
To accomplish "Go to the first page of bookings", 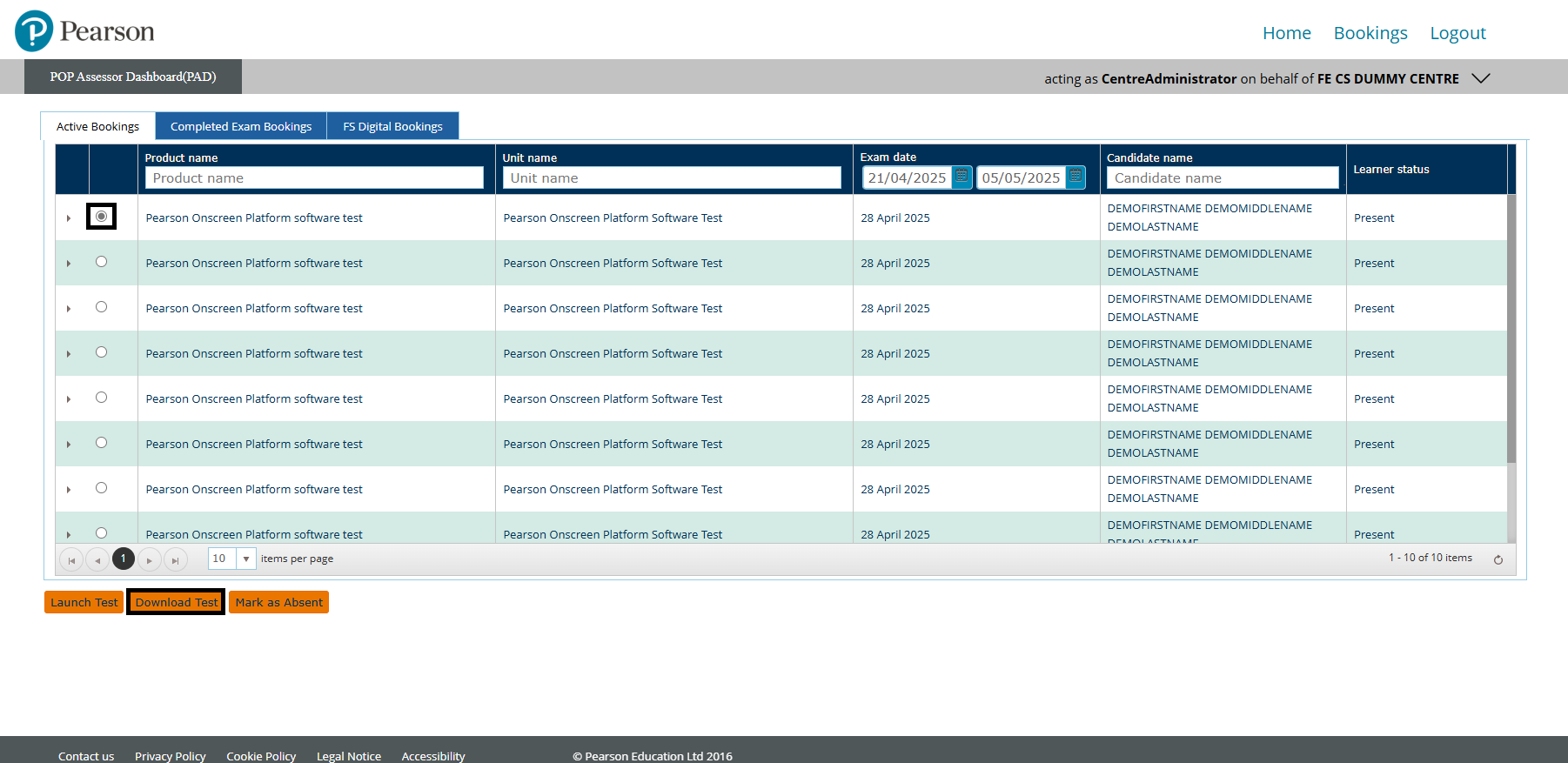I will (71, 559).
